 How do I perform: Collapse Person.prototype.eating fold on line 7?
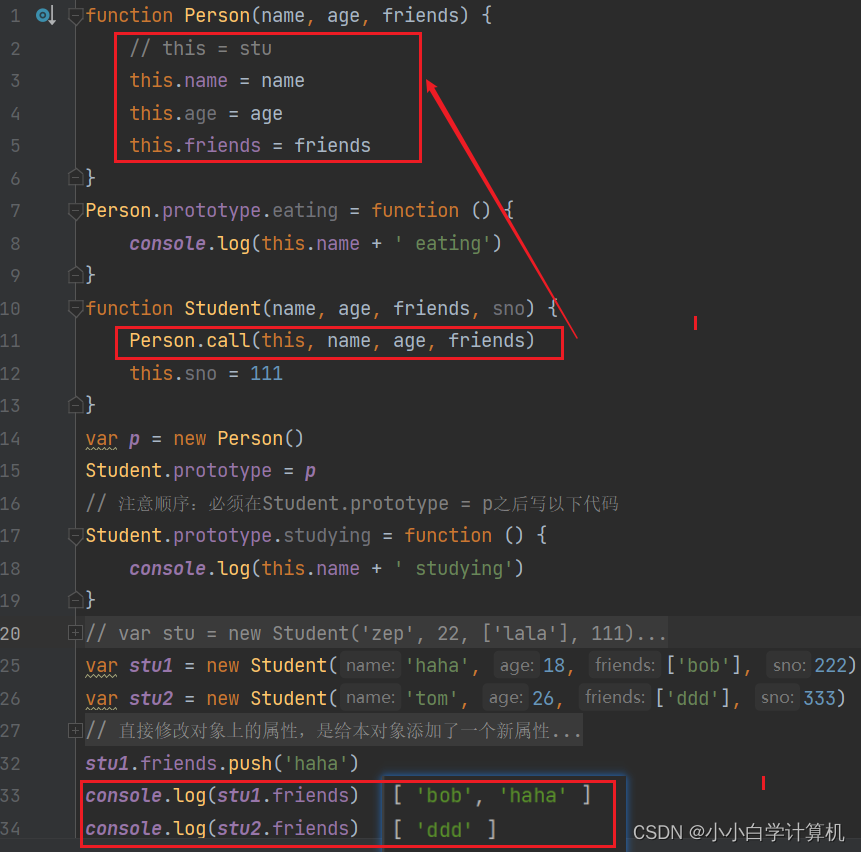(x=75, y=211)
